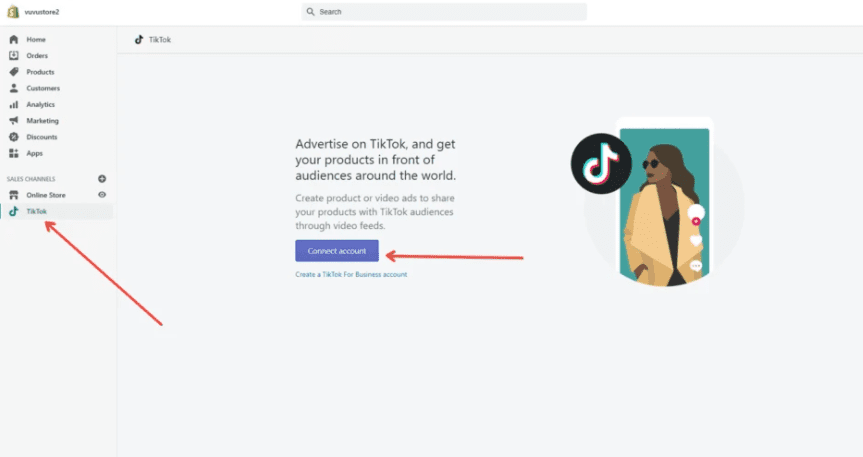The height and width of the screenshot is (457, 863).
Task: Click the Online Store storefront icon
Action: (x=14, y=195)
